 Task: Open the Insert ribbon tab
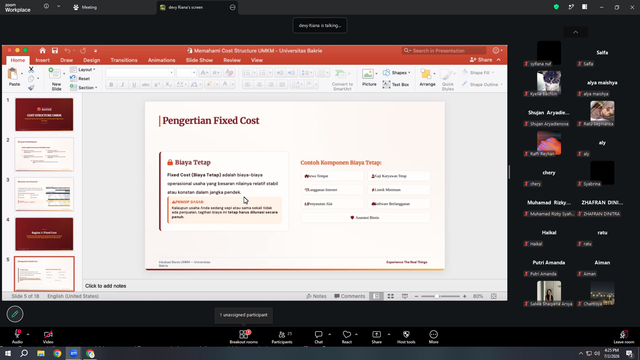[x=42, y=60]
